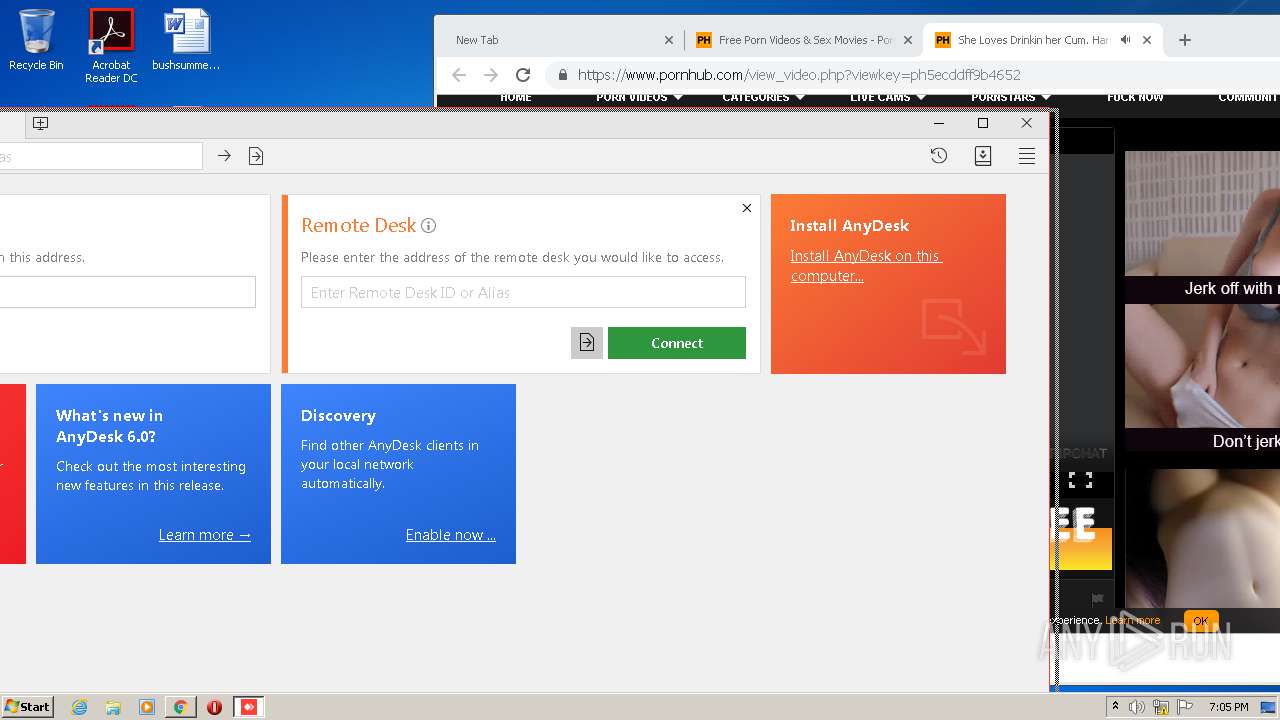Viewport: 1280px width, 720px height.
Task: Launch Internet Explorer from taskbar
Action: 80,707
